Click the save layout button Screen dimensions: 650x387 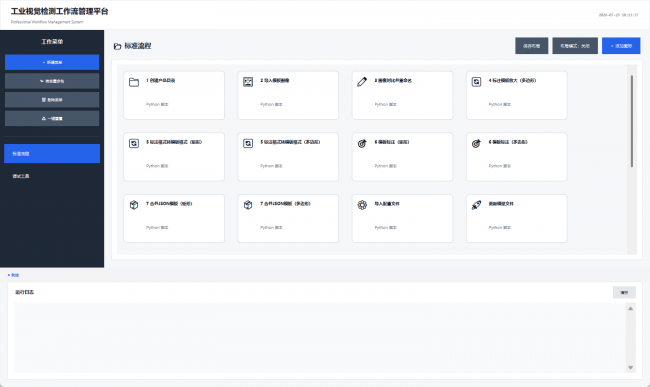(531, 46)
